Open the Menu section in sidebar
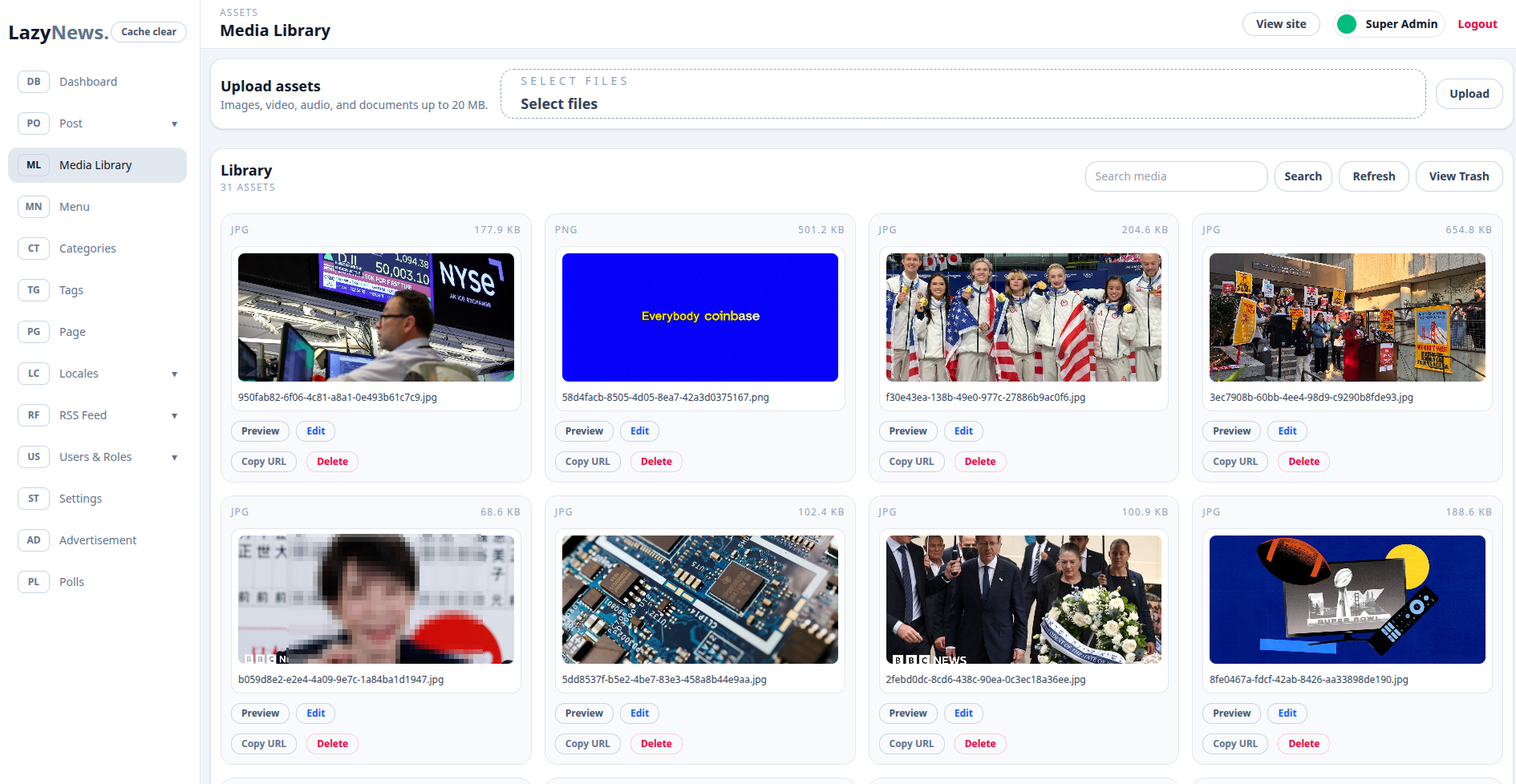 tap(97, 207)
